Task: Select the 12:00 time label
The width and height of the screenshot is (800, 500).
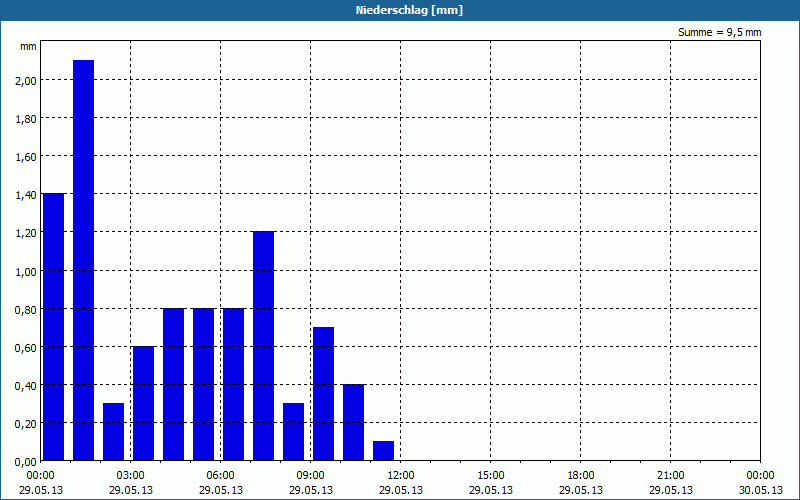Action: coord(401,476)
